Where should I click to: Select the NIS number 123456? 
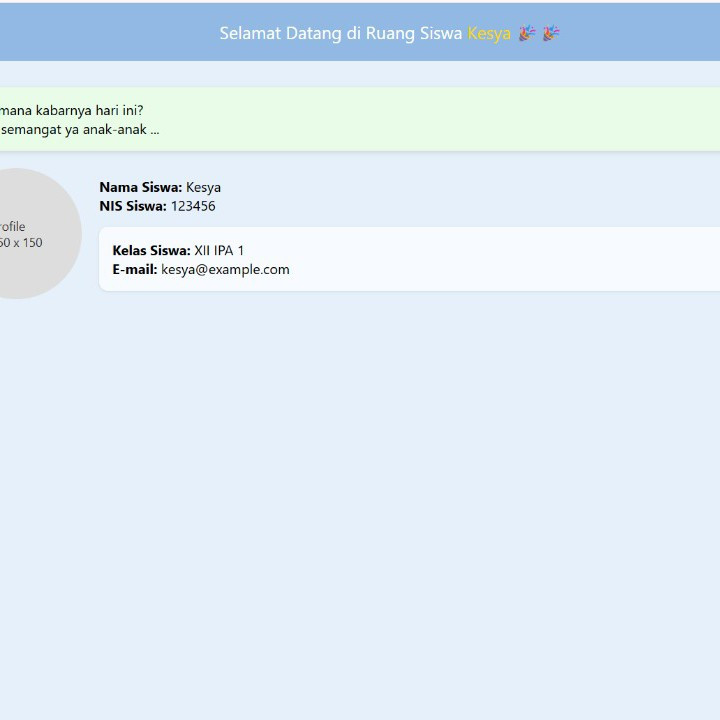tap(193, 206)
